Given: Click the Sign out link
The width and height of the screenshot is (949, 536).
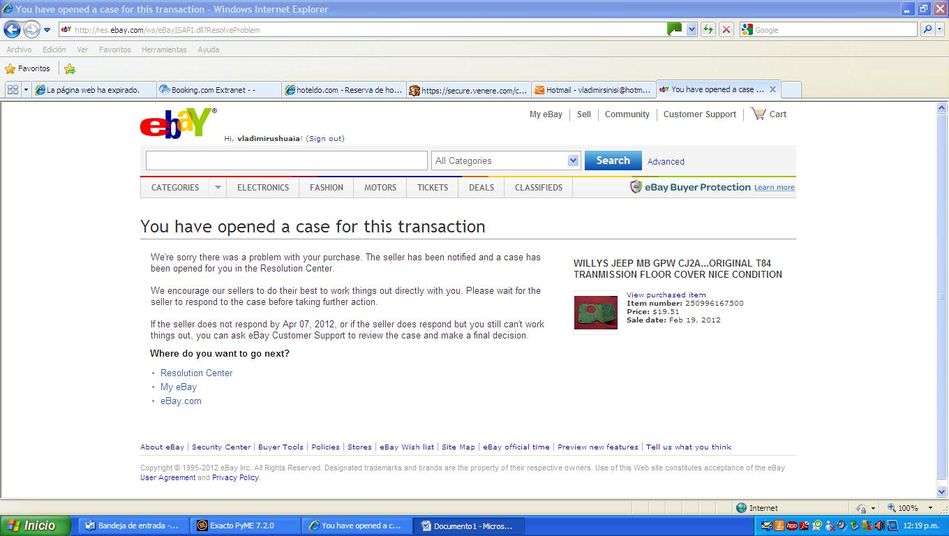Looking at the screenshot, I should [326, 139].
